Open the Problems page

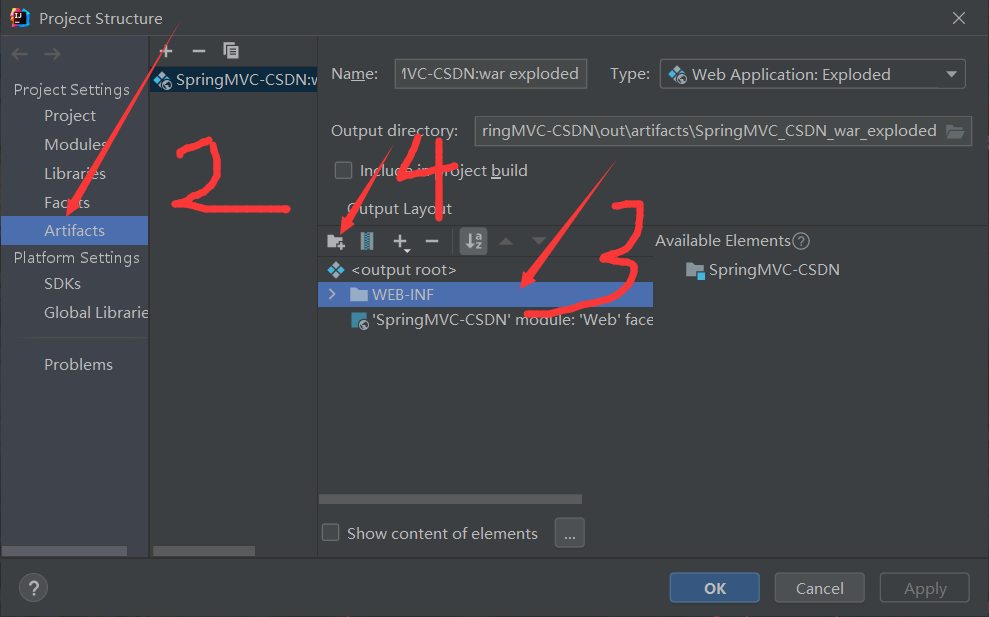tap(78, 365)
